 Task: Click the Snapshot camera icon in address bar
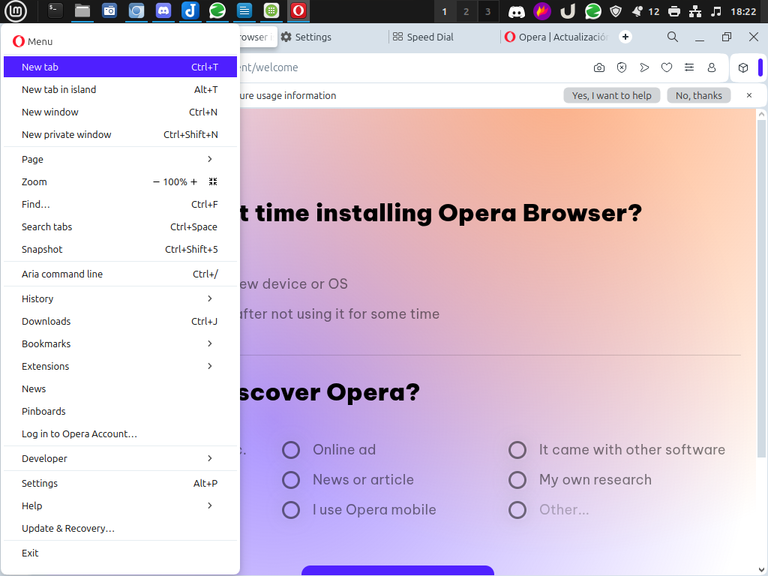pos(599,68)
